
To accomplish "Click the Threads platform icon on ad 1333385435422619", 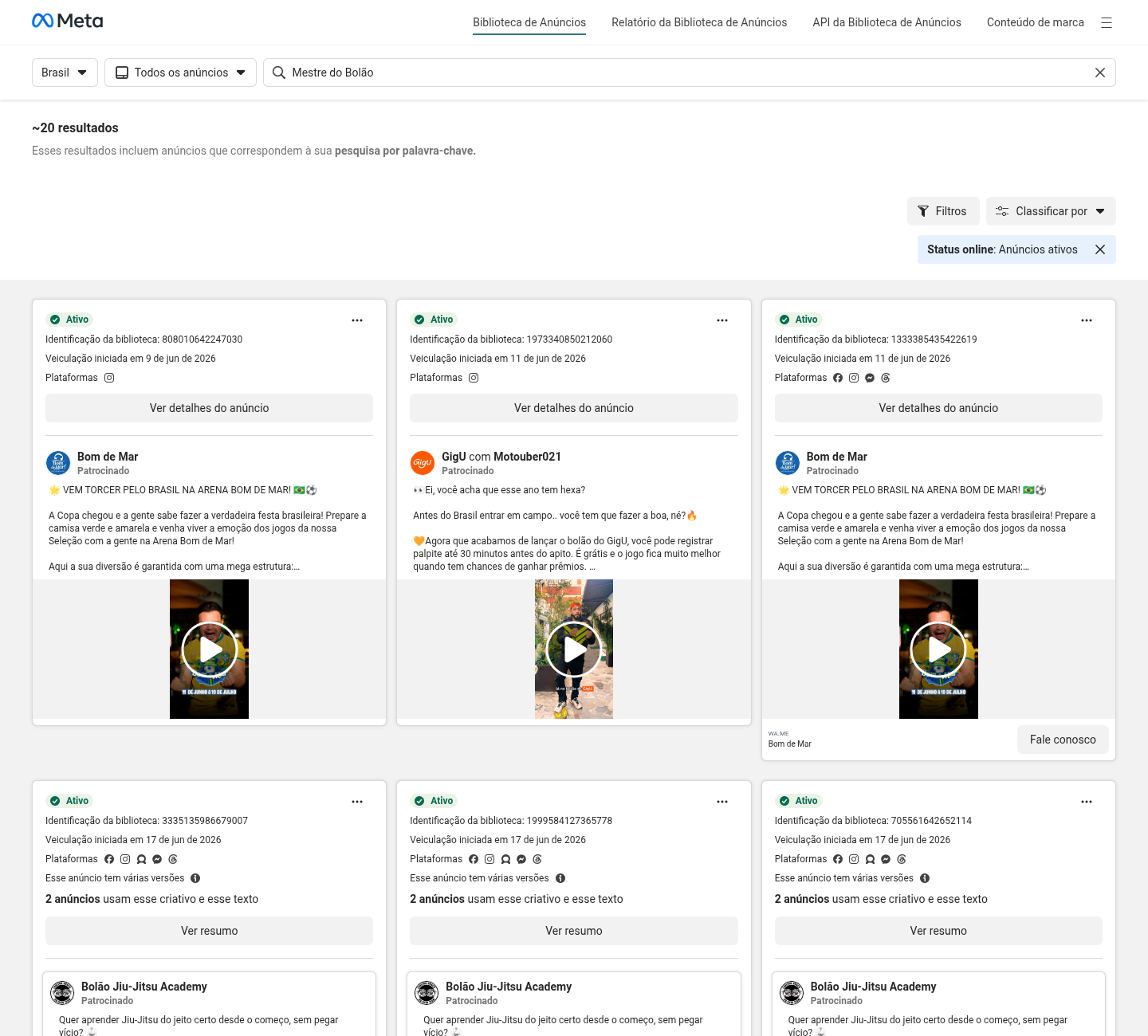I will pyautogui.click(x=886, y=378).
